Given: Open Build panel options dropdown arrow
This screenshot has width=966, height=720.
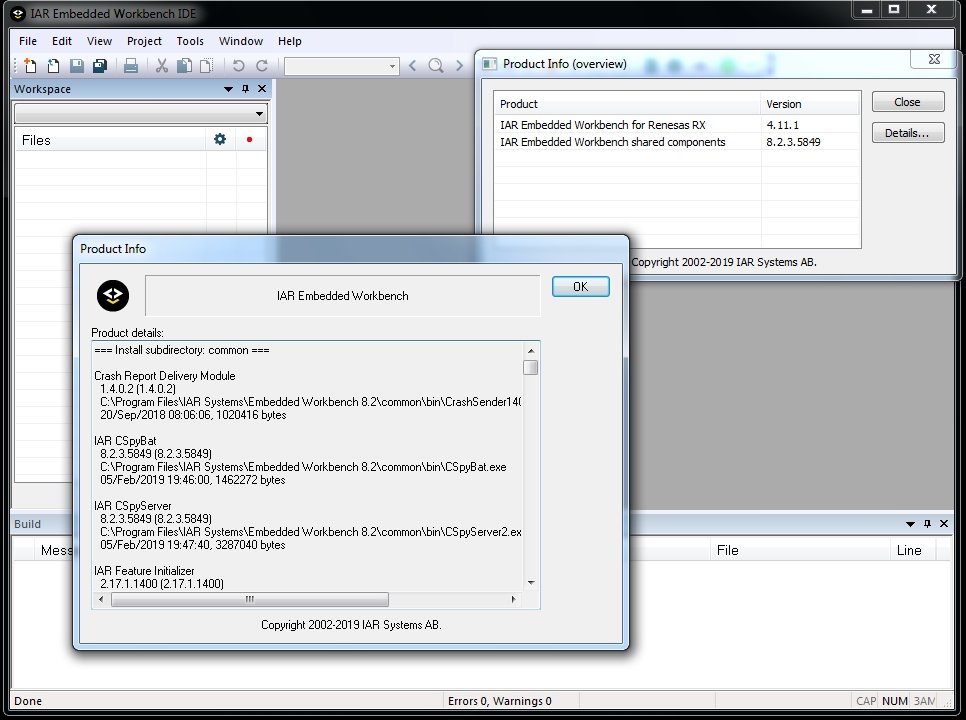Looking at the screenshot, I should [910, 524].
